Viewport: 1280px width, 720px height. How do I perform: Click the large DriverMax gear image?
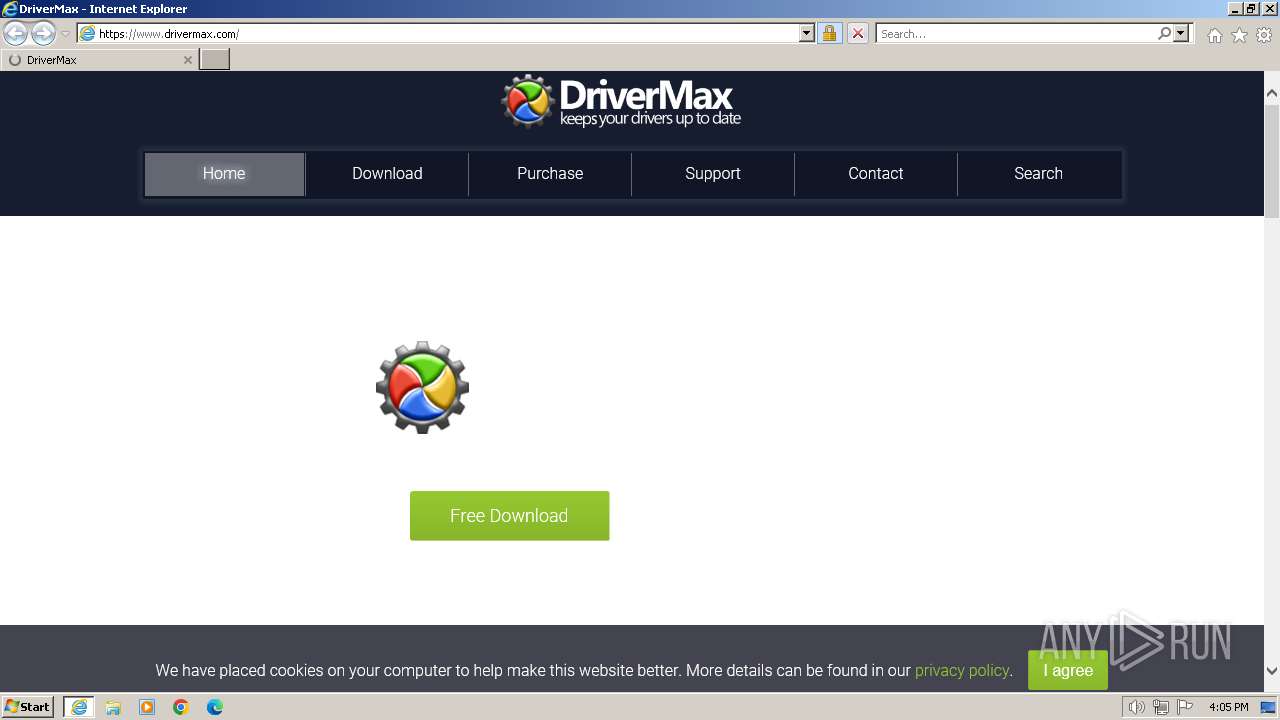(422, 387)
